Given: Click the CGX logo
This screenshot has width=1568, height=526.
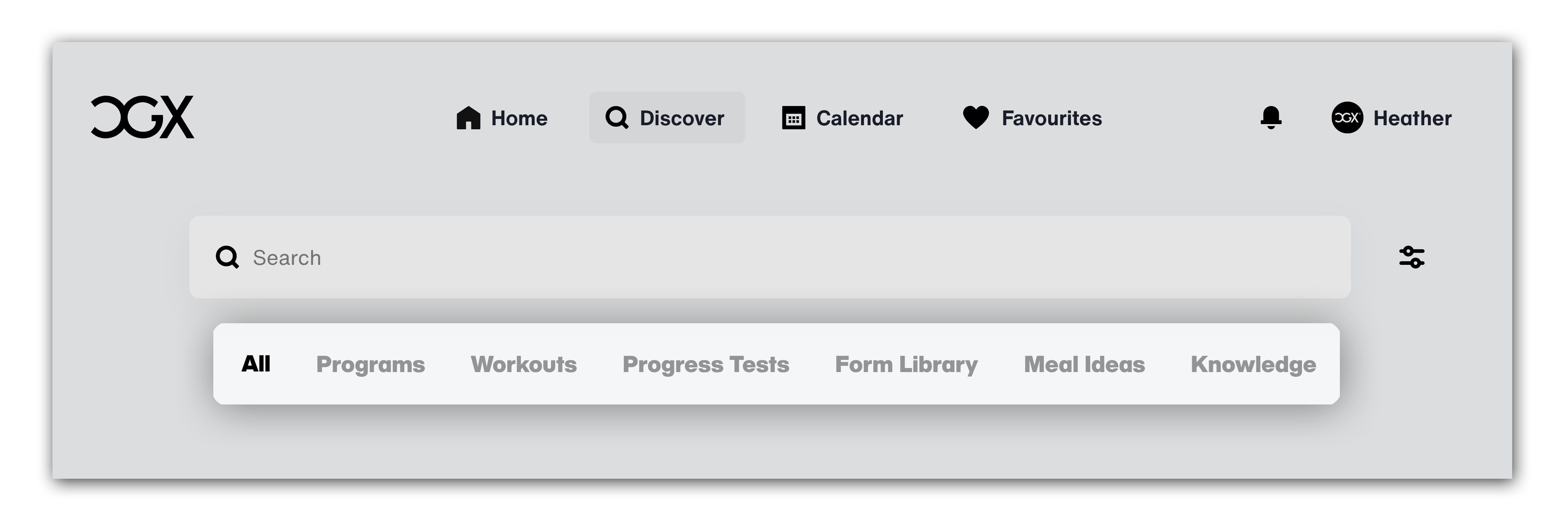Looking at the screenshot, I should tap(142, 117).
